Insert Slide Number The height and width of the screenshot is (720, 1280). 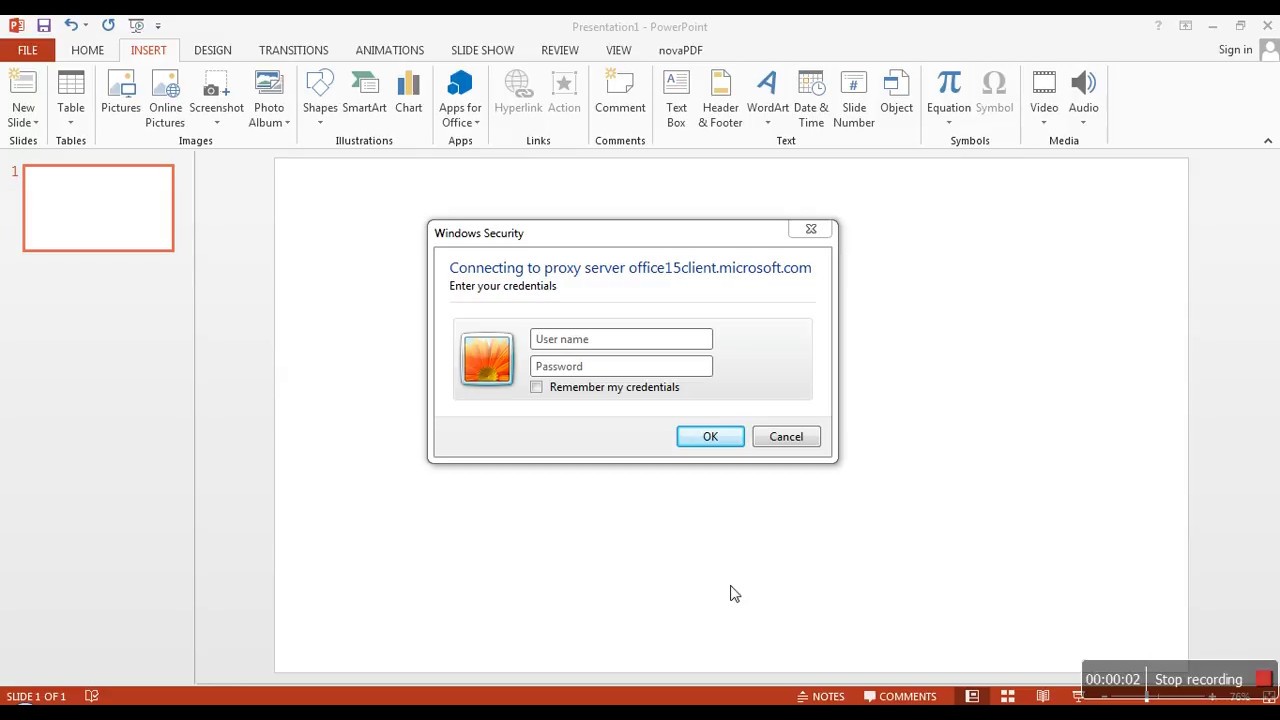(x=854, y=99)
